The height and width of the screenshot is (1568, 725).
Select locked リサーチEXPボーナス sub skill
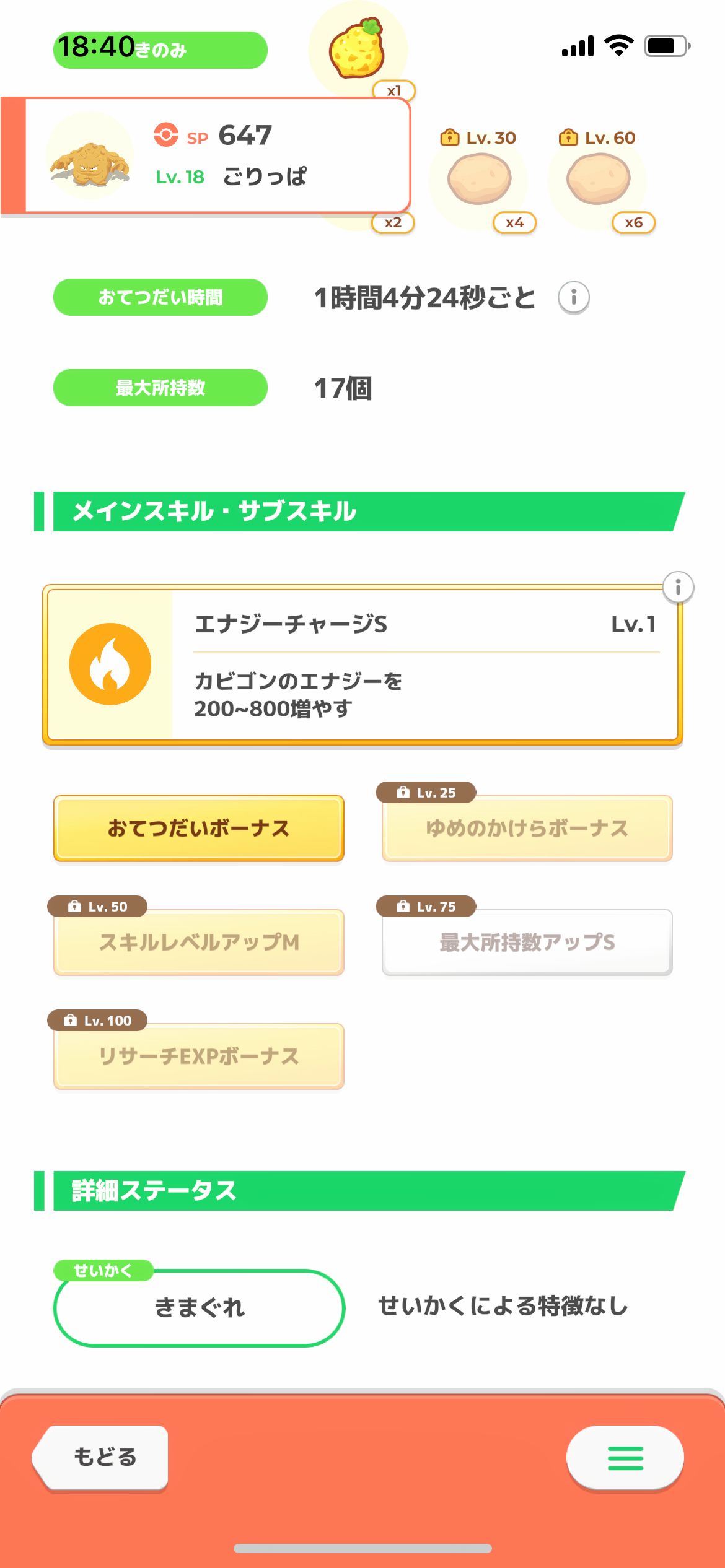tap(198, 1056)
